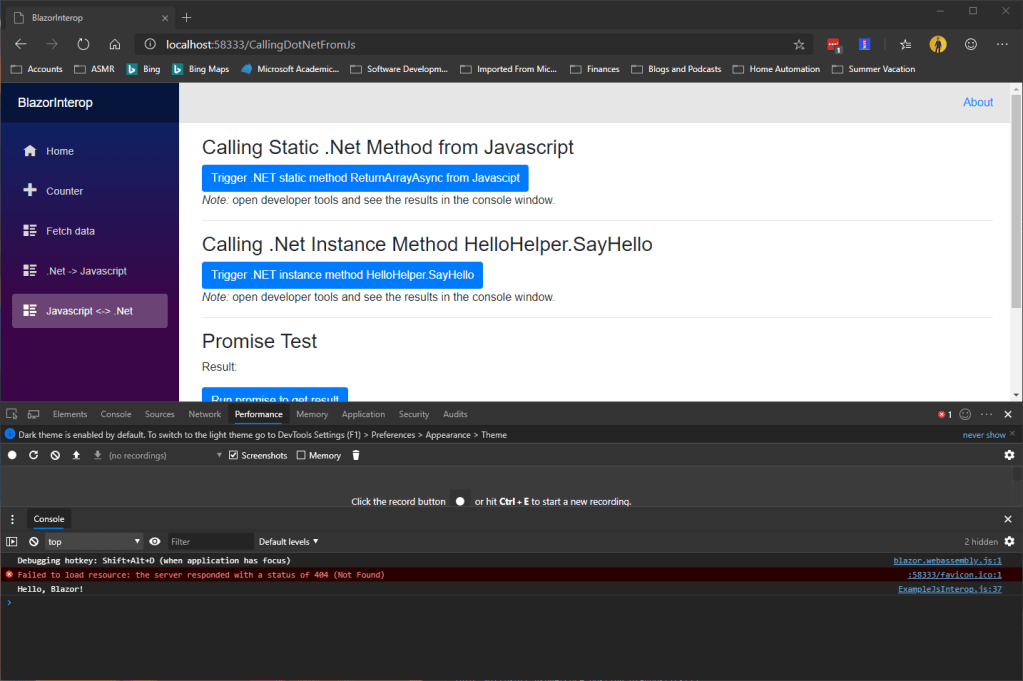Click the inspect element picker icon

(11, 414)
